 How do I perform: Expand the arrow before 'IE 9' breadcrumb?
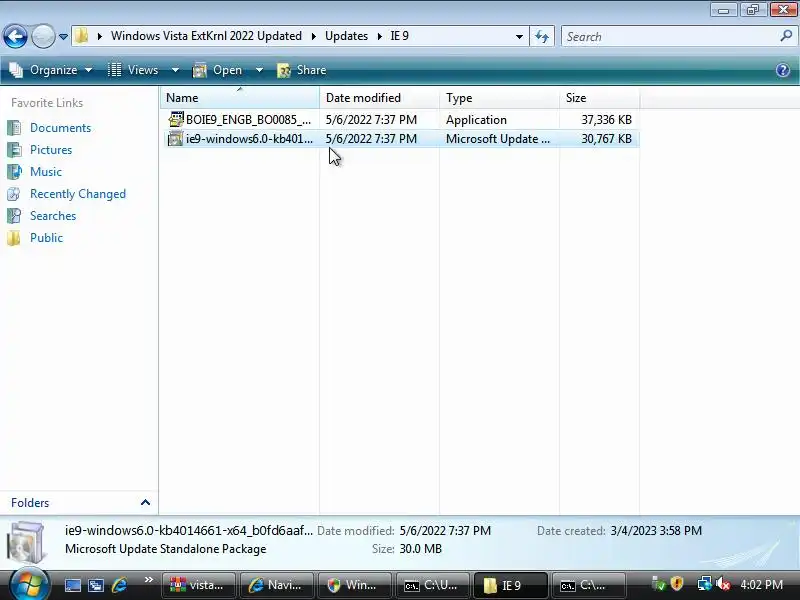point(380,36)
